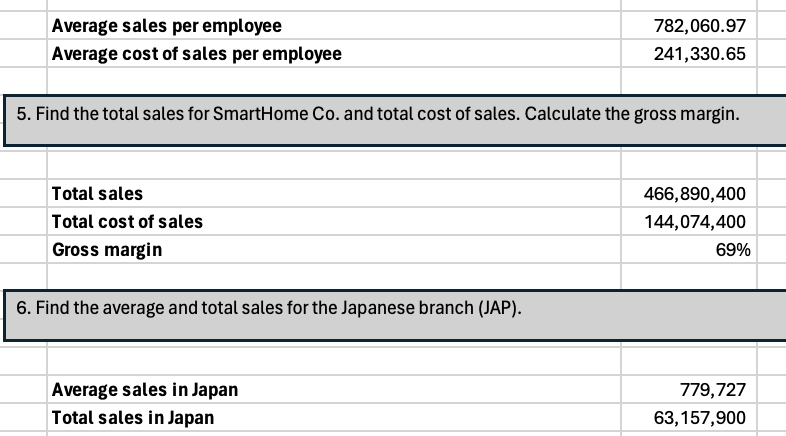Select the 'Average sales in Japan' label cell
The height and width of the screenshot is (436, 786).
[144, 389]
